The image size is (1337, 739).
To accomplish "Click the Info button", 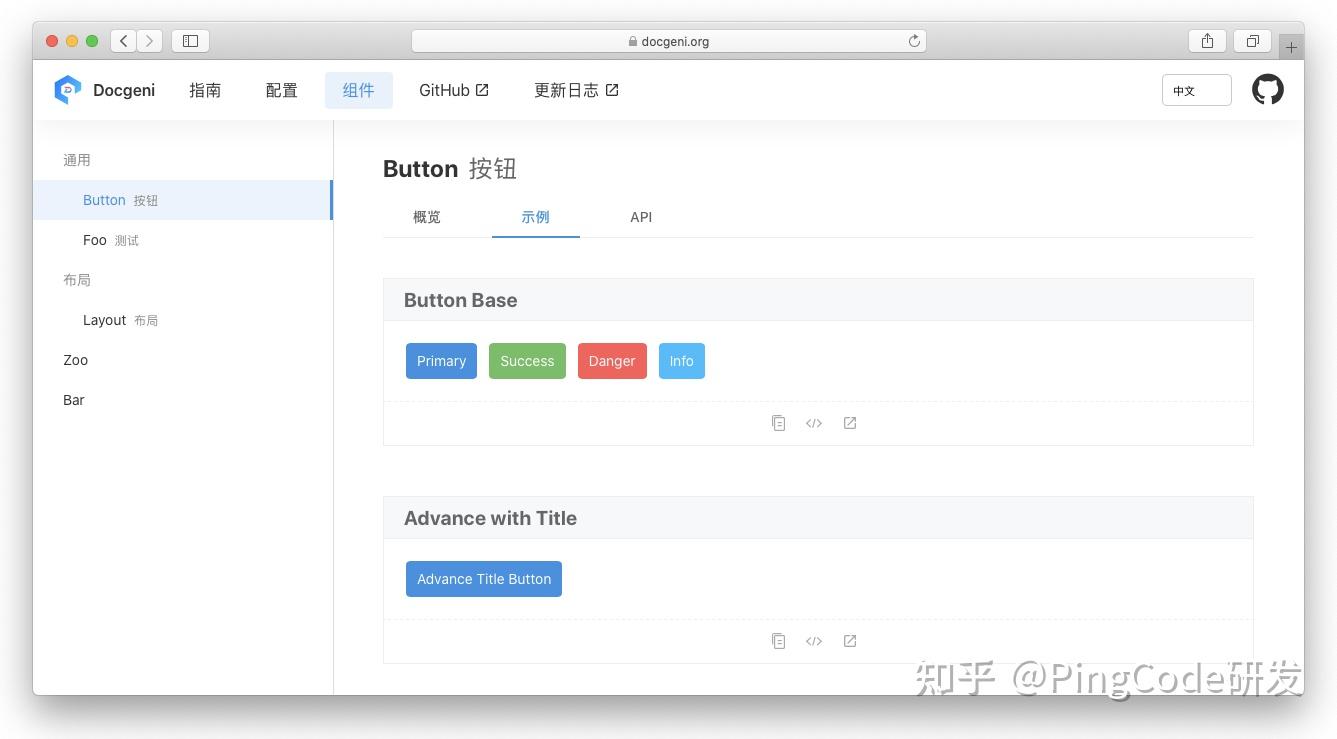I will coord(682,361).
